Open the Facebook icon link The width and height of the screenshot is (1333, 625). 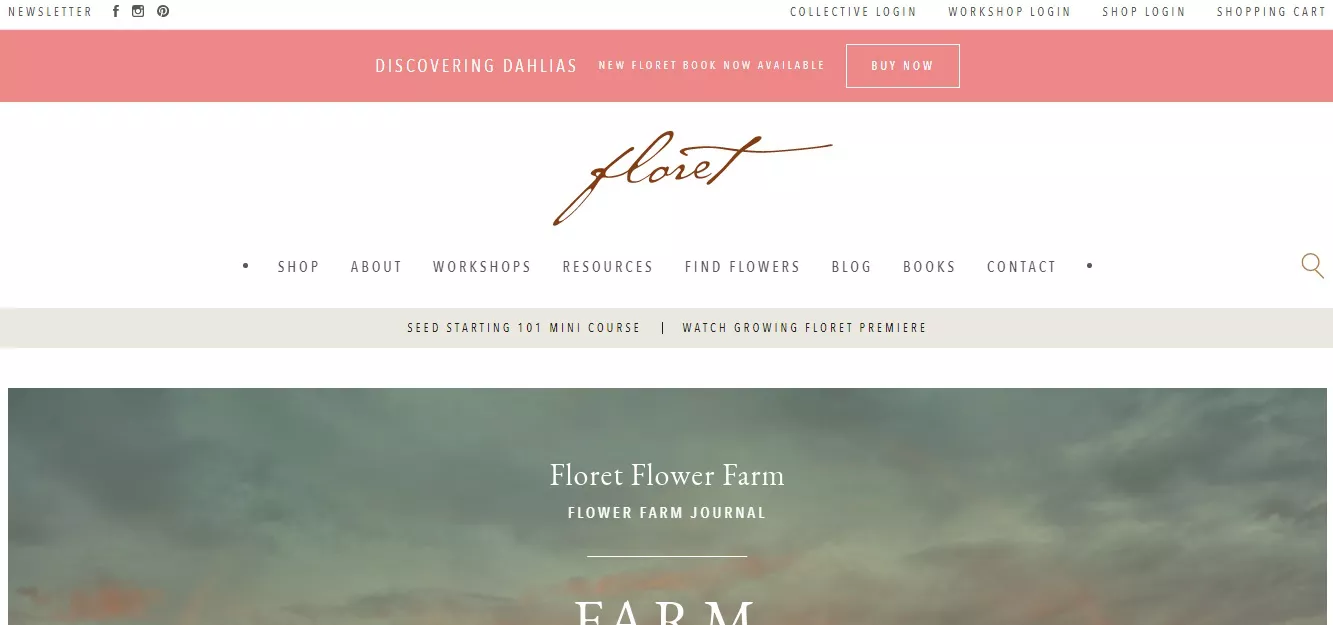[x=116, y=12]
